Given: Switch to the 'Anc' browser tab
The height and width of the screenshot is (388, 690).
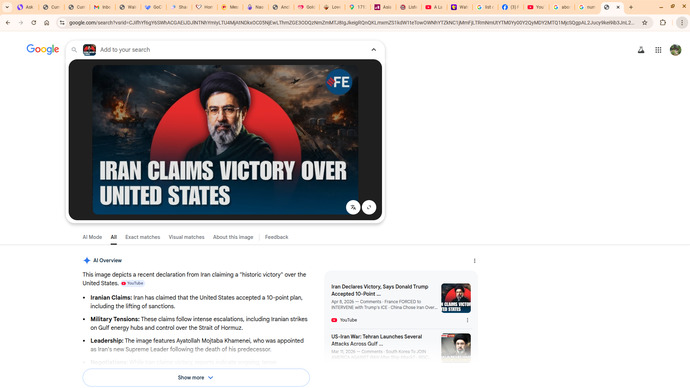Looking at the screenshot, I should [281, 7].
